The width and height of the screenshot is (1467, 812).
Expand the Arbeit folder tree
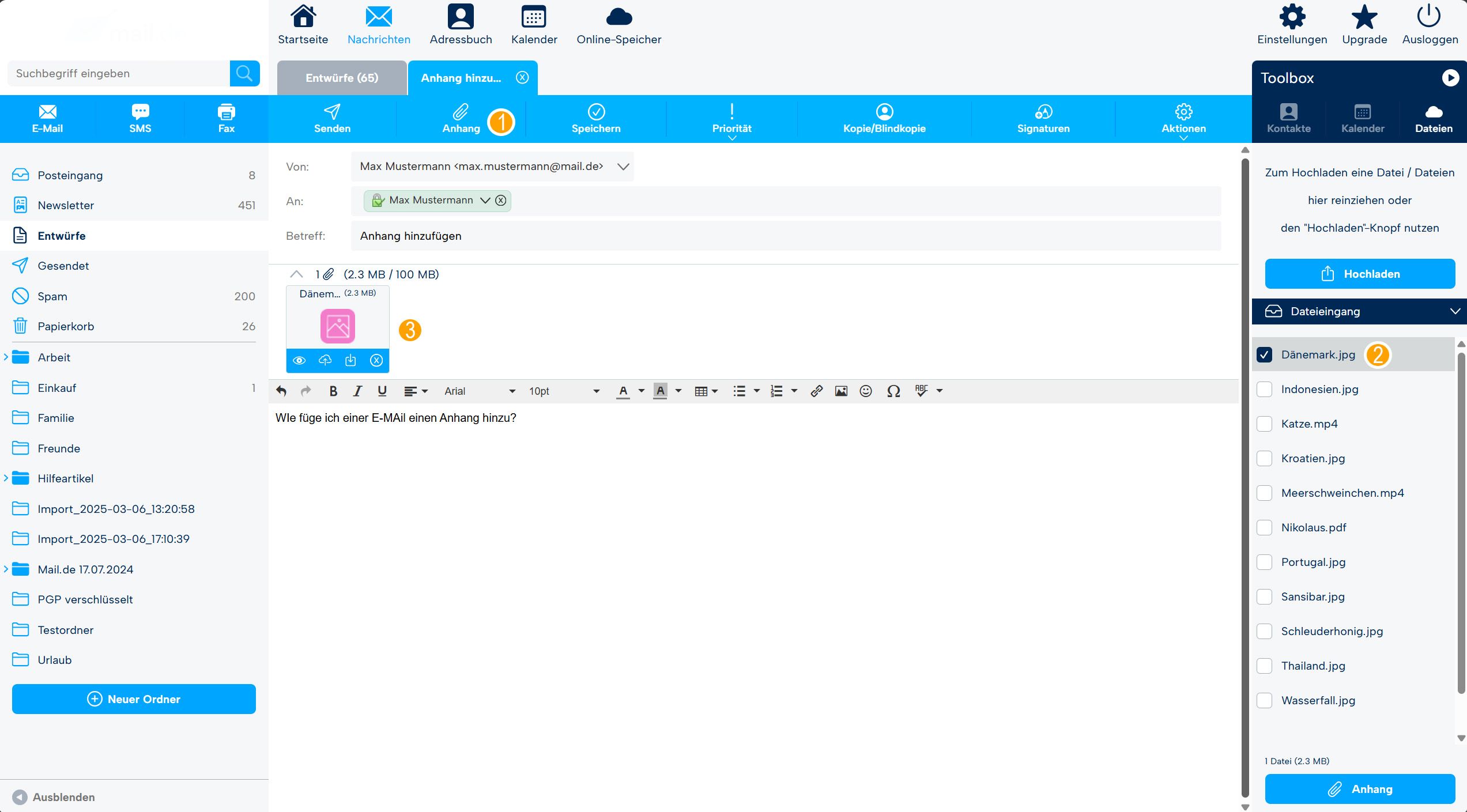[6, 357]
